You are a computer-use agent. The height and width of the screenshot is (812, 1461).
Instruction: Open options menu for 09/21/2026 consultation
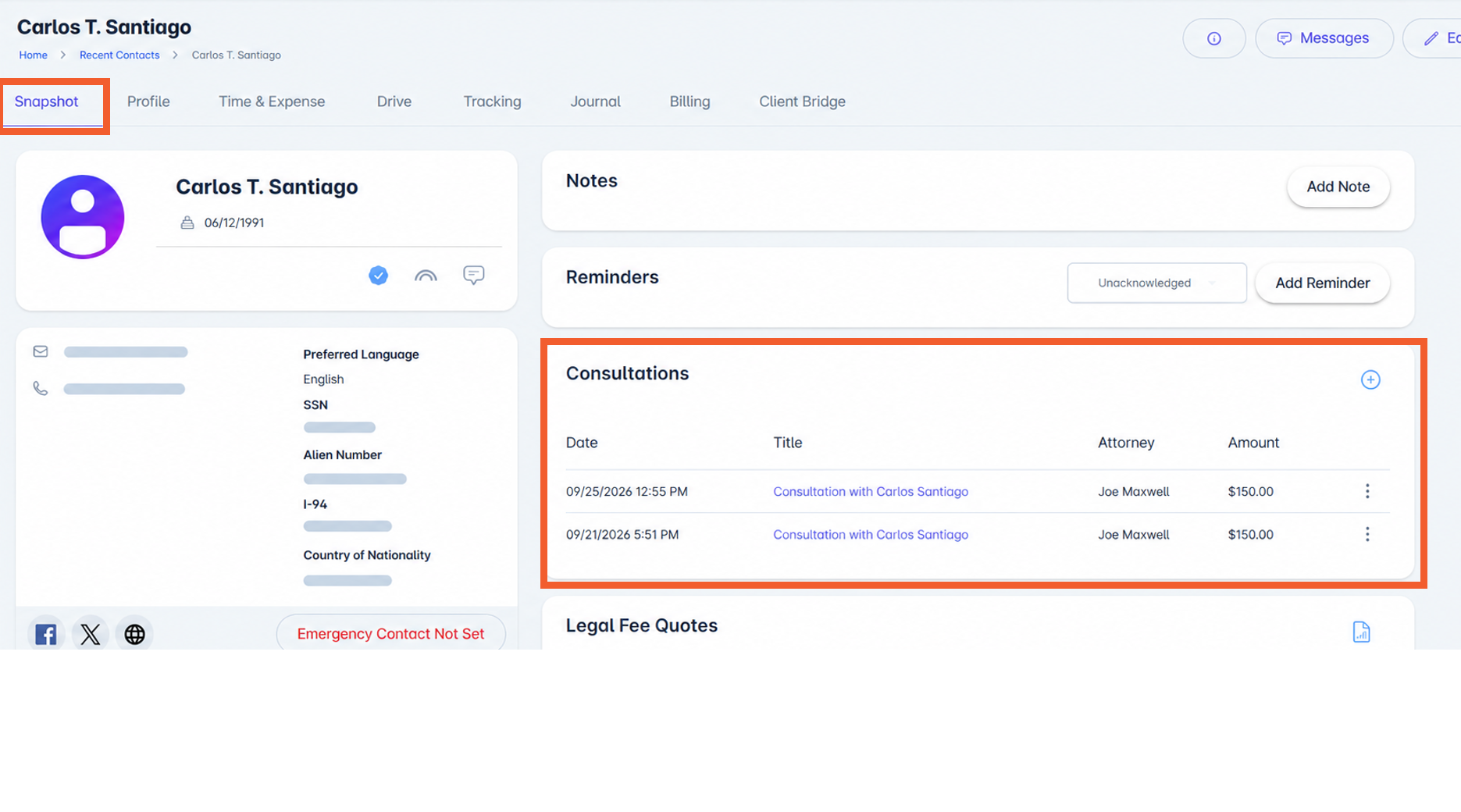coord(1367,534)
